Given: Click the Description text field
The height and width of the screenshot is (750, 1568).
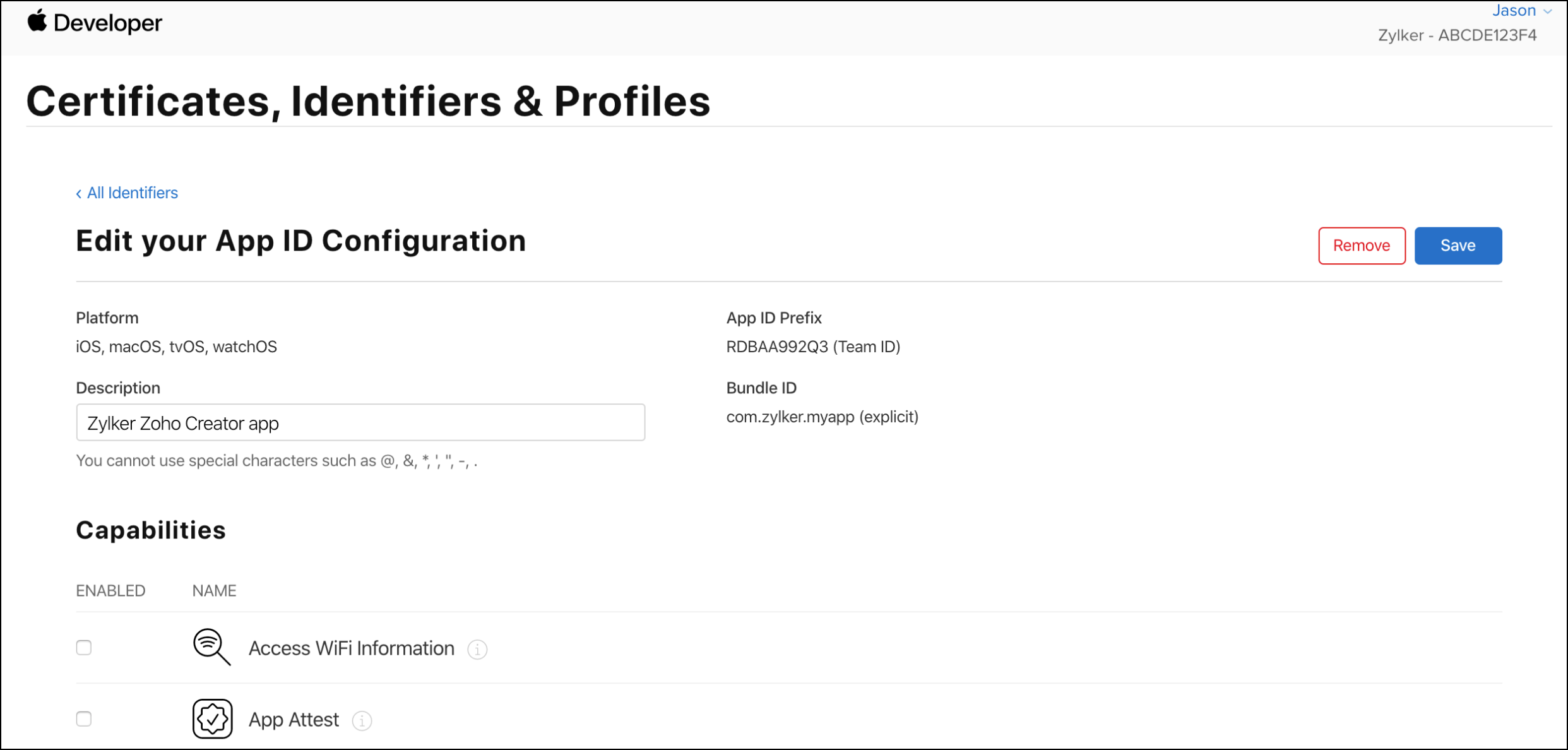Looking at the screenshot, I should (x=360, y=422).
